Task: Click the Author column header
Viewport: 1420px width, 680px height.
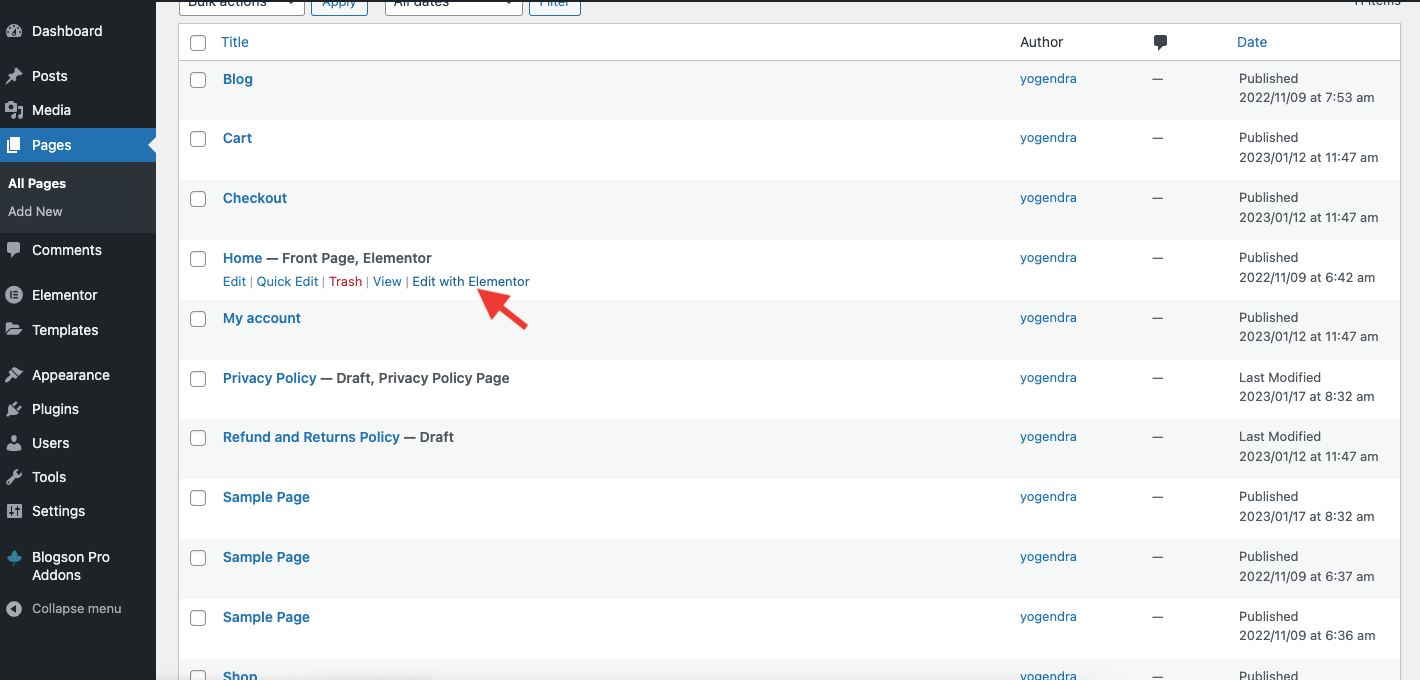Action: tap(1041, 42)
